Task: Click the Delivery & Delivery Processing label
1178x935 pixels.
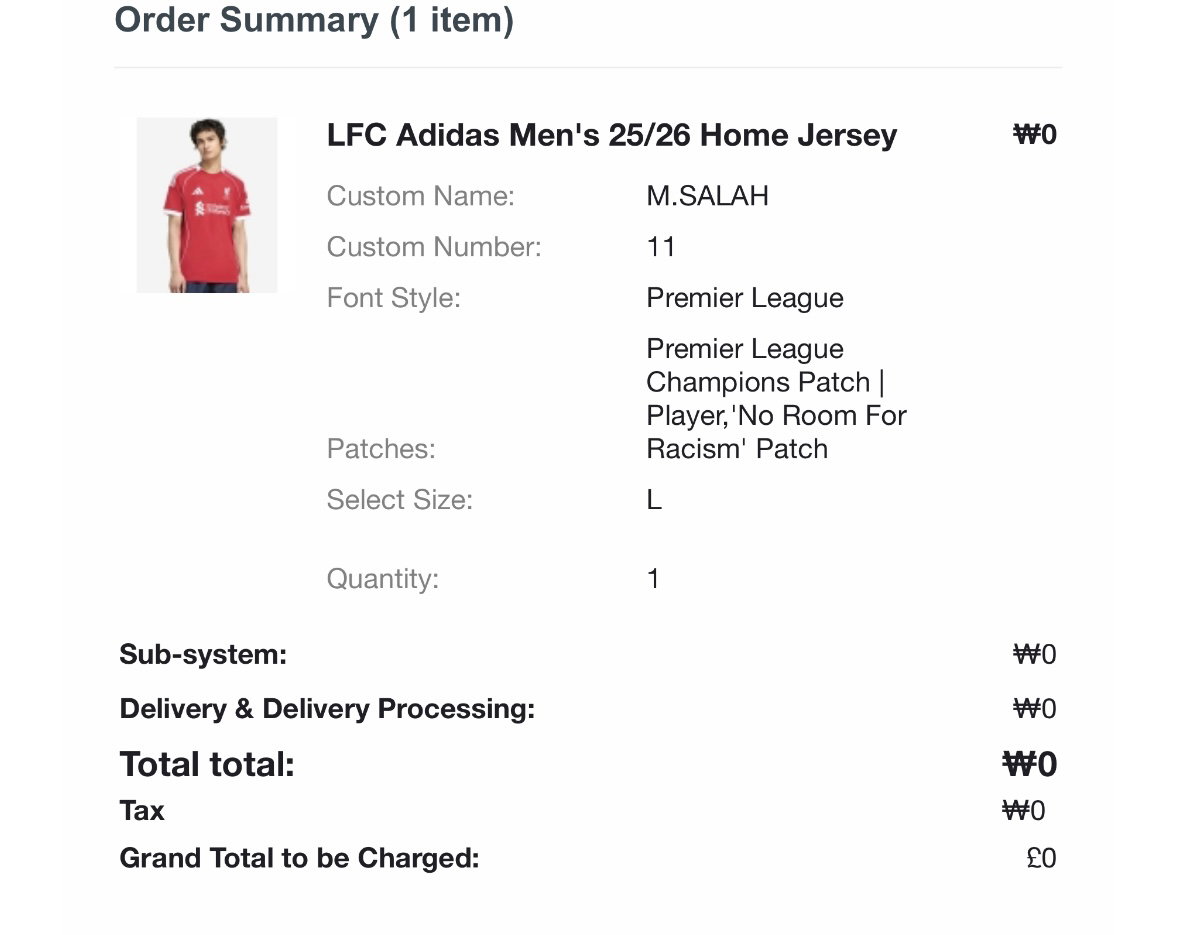Action: tap(327, 709)
